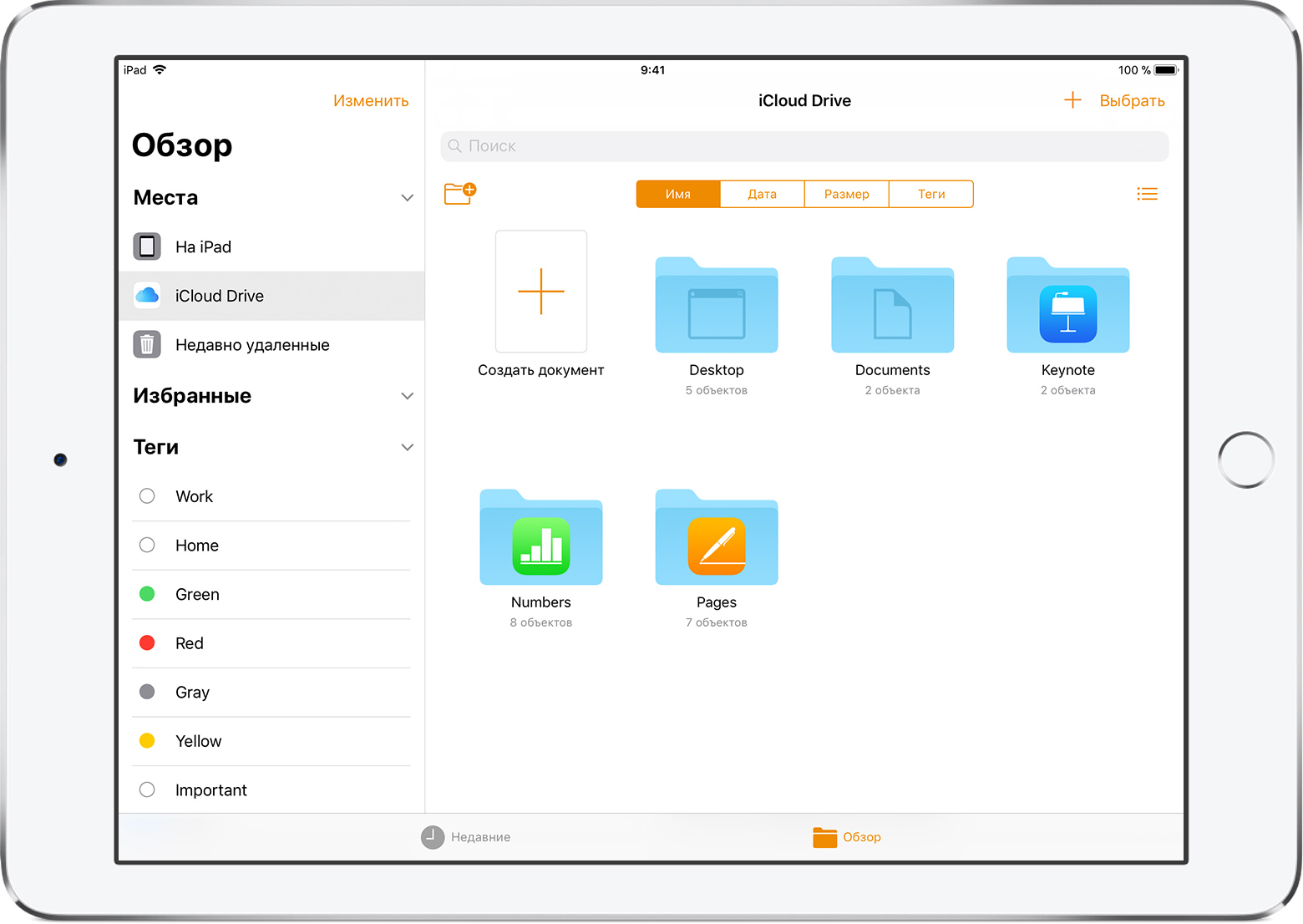Tap the '7 объектов' text under Pages
This screenshot has height=924, width=1303.
[717, 622]
